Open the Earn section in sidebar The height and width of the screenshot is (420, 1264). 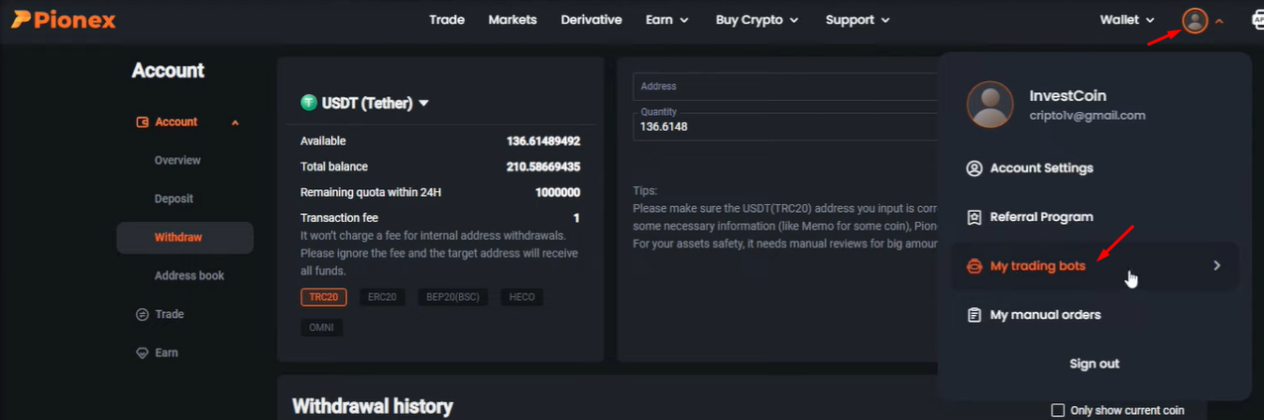click(x=166, y=353)
